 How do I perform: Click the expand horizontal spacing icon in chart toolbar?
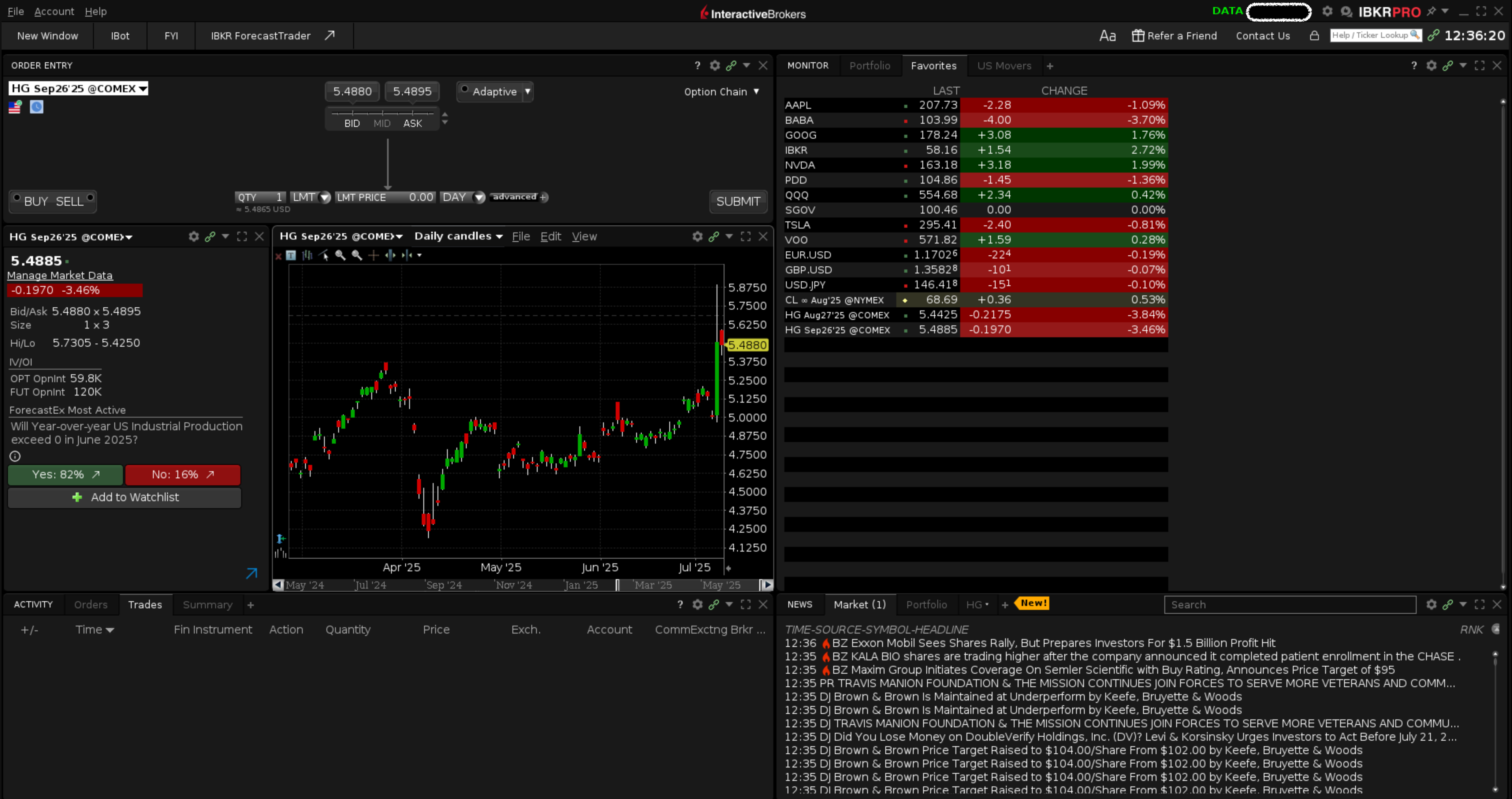pos(390,255)
